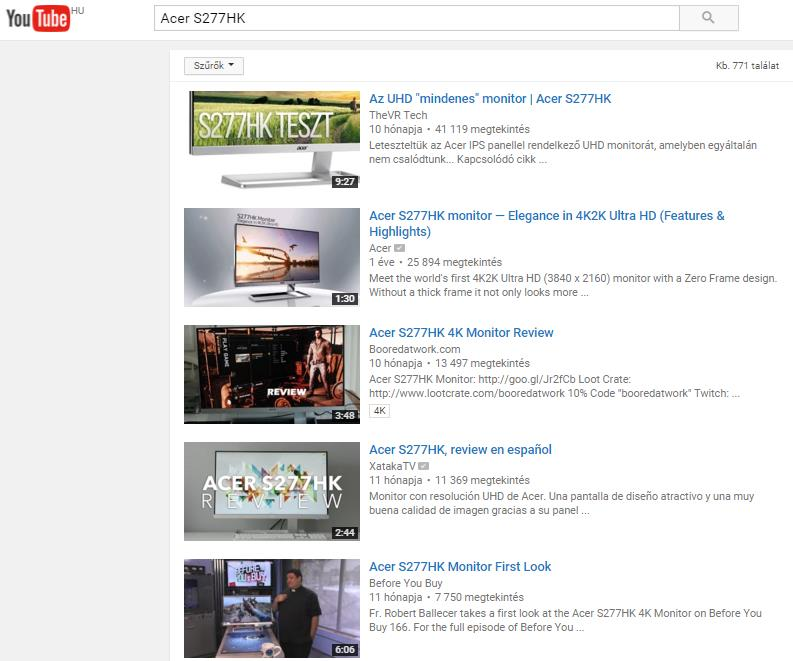Click the 4K badge under Booredatwork video

(379, 411)
